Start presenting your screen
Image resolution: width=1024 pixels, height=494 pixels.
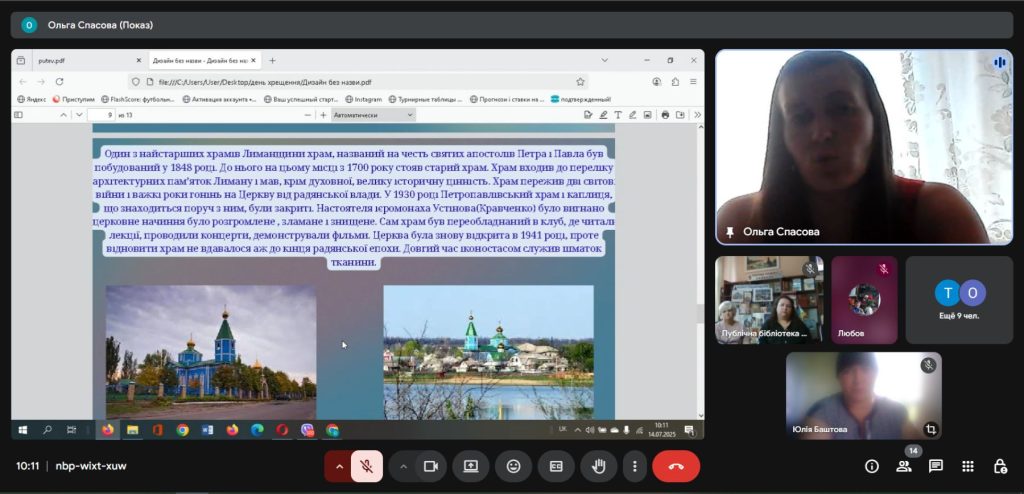(x=471, y=466)
